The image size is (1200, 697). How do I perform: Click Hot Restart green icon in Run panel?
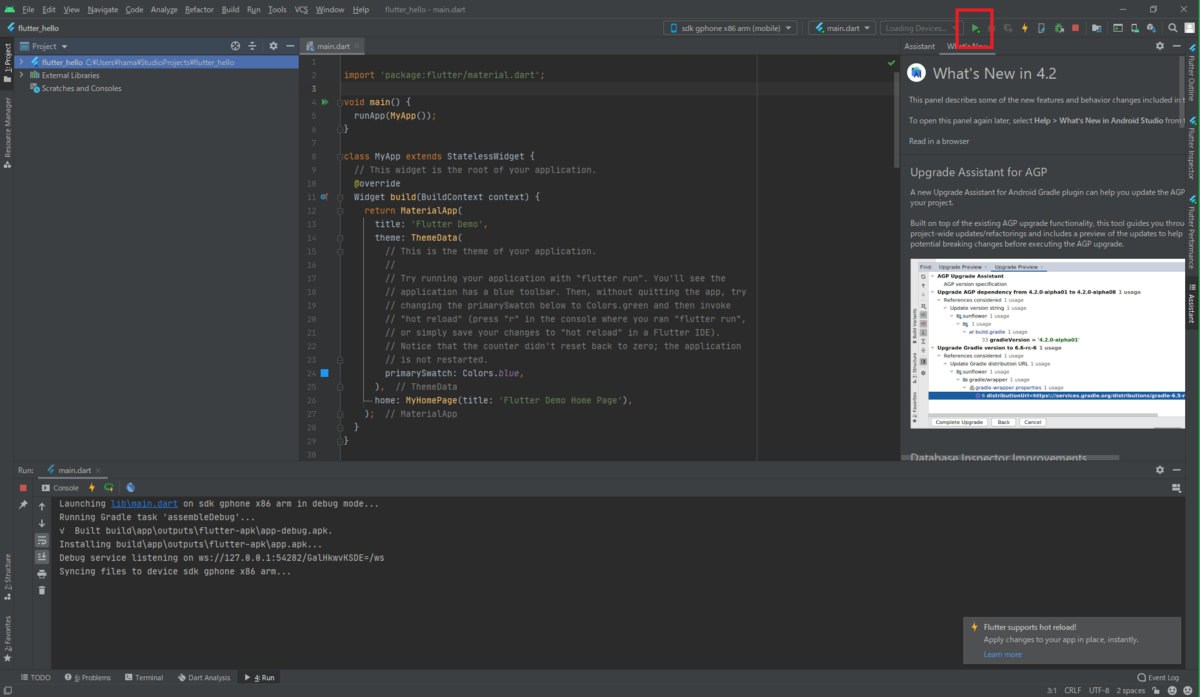[x=108, y=488]
